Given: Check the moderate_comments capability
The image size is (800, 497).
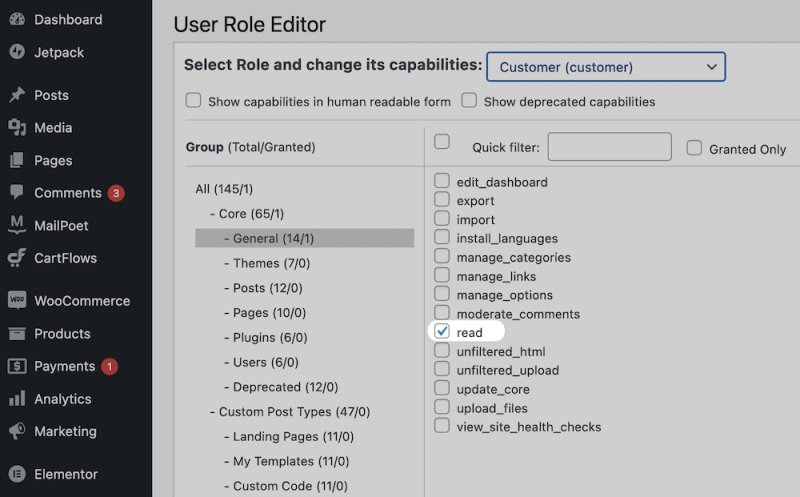Looking at the screenshot, I should tap(442, 312).
